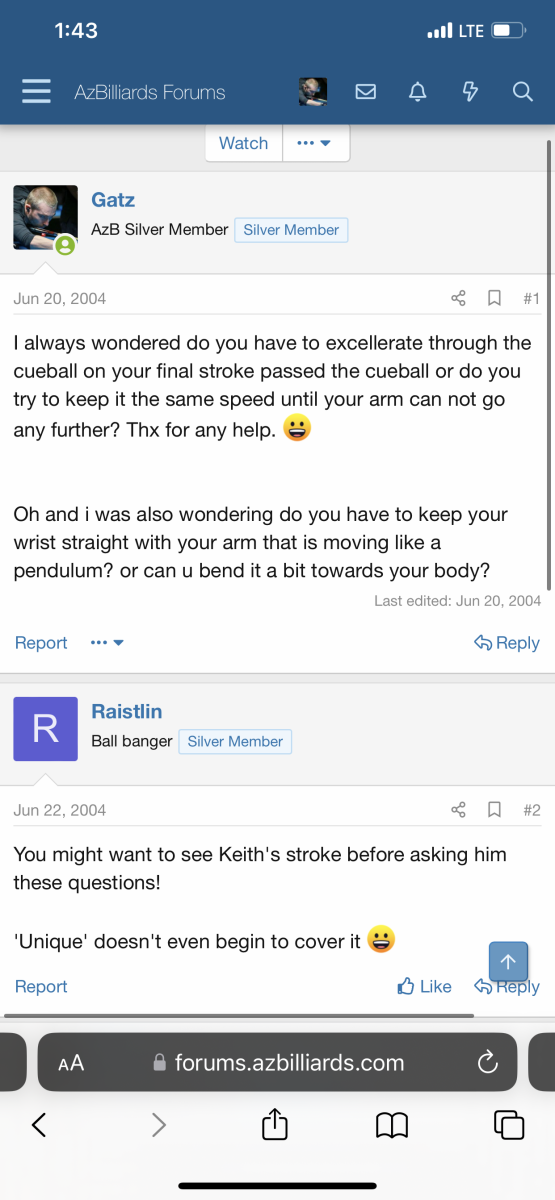Open the inbox envelope icon

(366, 92)
